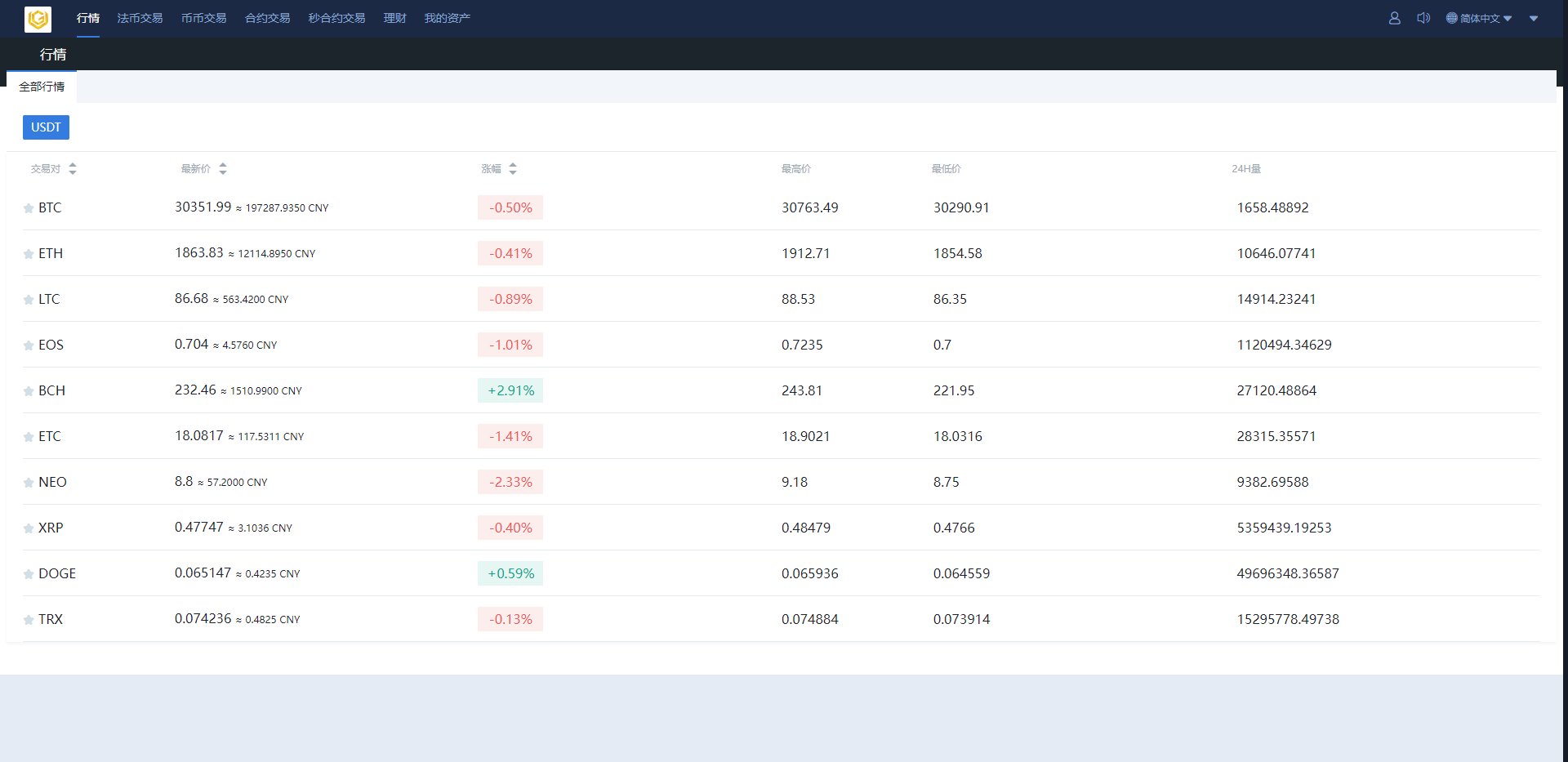Click the BTC -0.50% change badge
This screenshot has width=1568, height=762.
click(x=510, y=207)
